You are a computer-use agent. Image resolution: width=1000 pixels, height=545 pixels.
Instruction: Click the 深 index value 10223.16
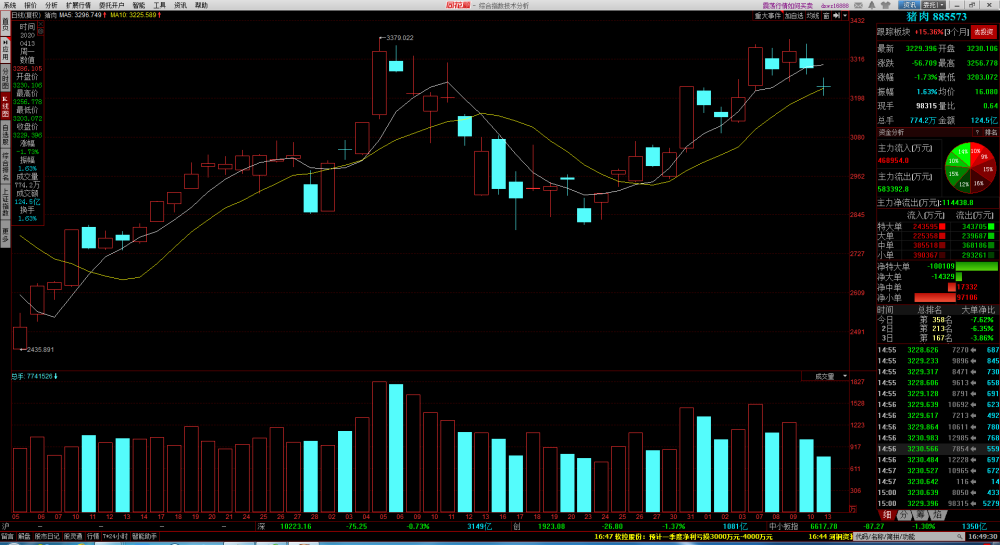pos(296,527)
